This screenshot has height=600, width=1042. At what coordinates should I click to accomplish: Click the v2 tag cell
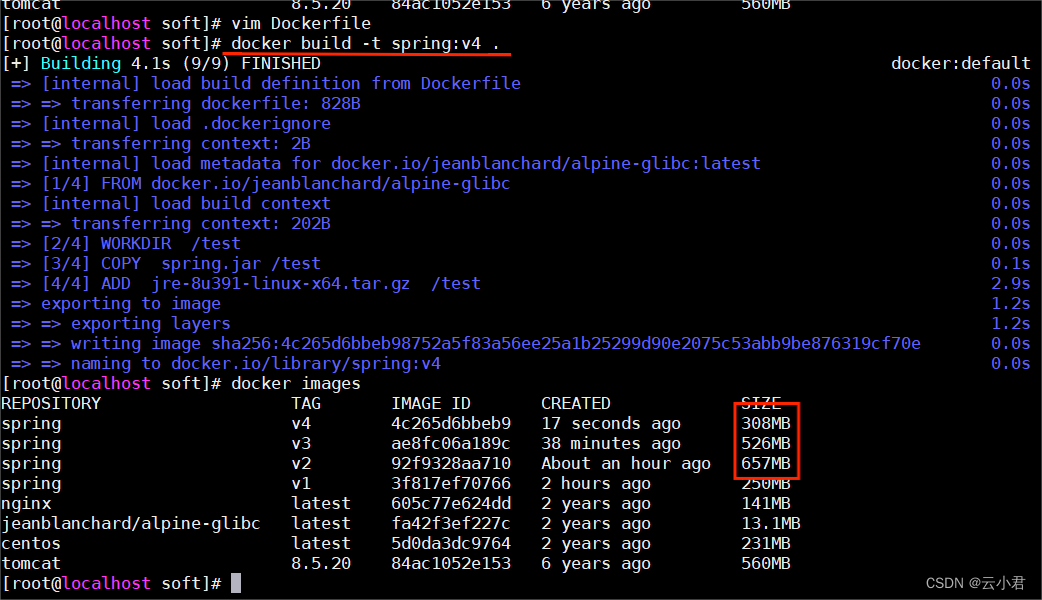pyautogui.click(x=301, y=464)
